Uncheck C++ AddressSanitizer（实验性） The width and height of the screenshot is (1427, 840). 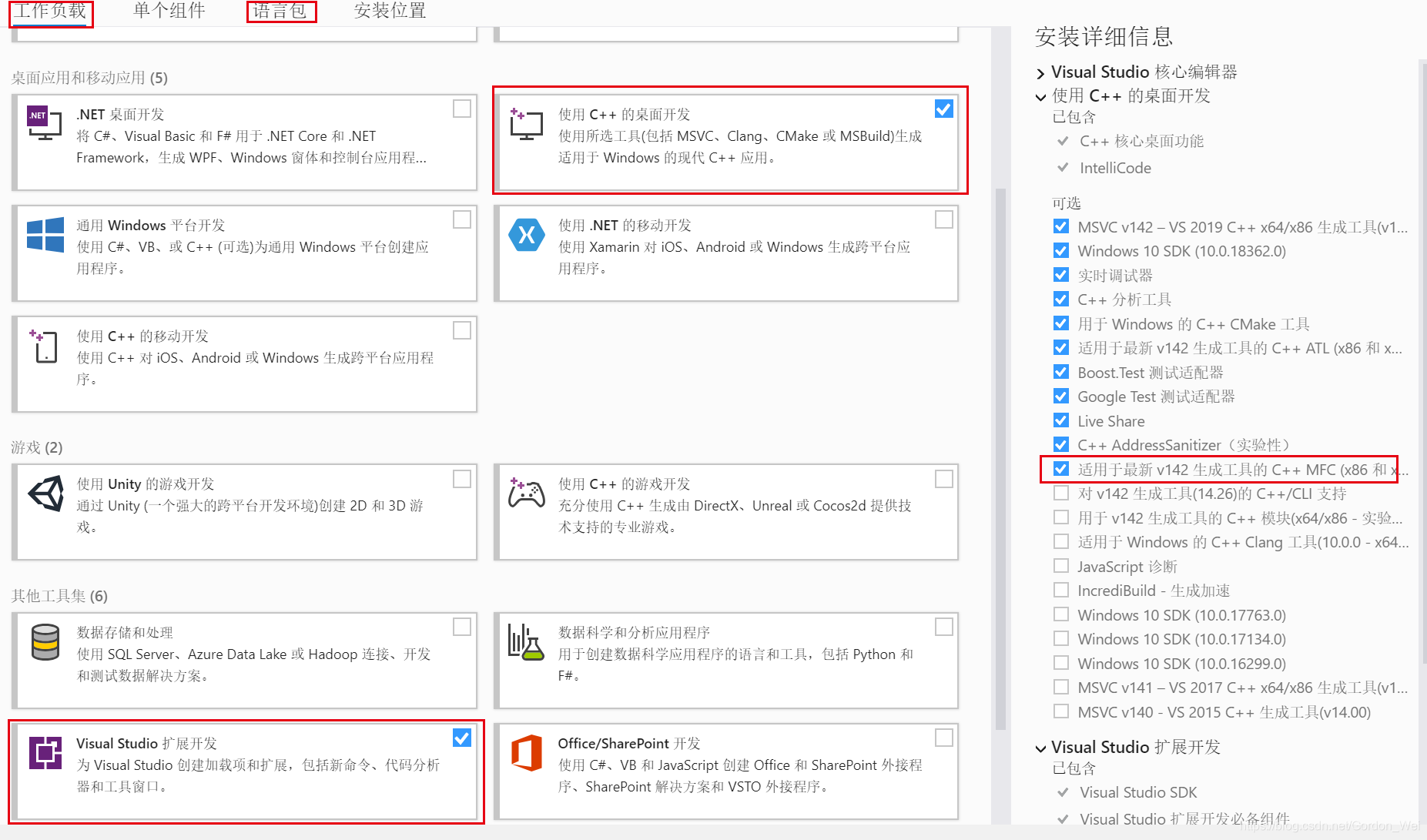click(x=1061, y=445)
